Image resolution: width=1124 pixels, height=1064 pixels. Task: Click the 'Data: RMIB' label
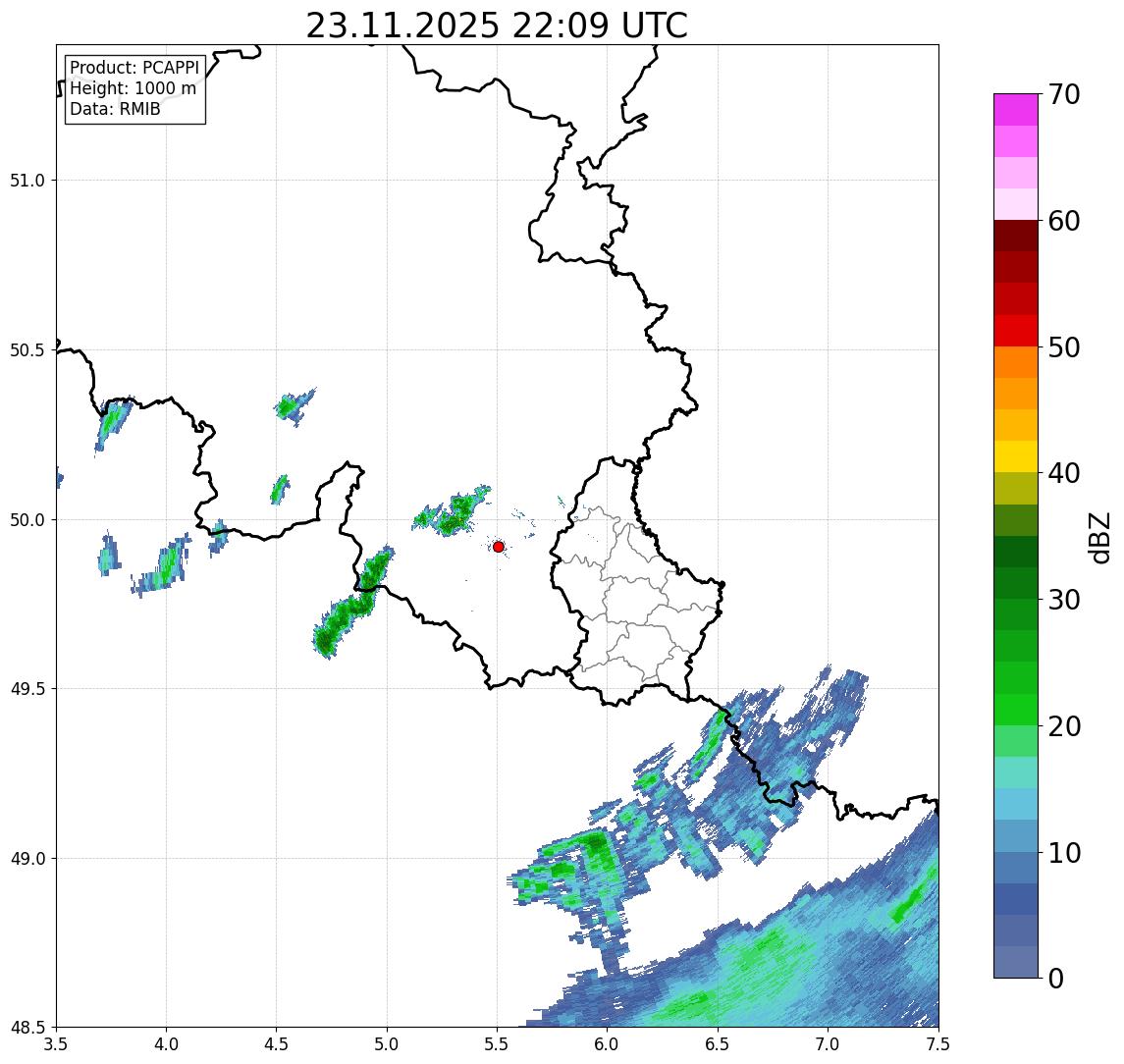pyautogui.click(x=115, y=109)
